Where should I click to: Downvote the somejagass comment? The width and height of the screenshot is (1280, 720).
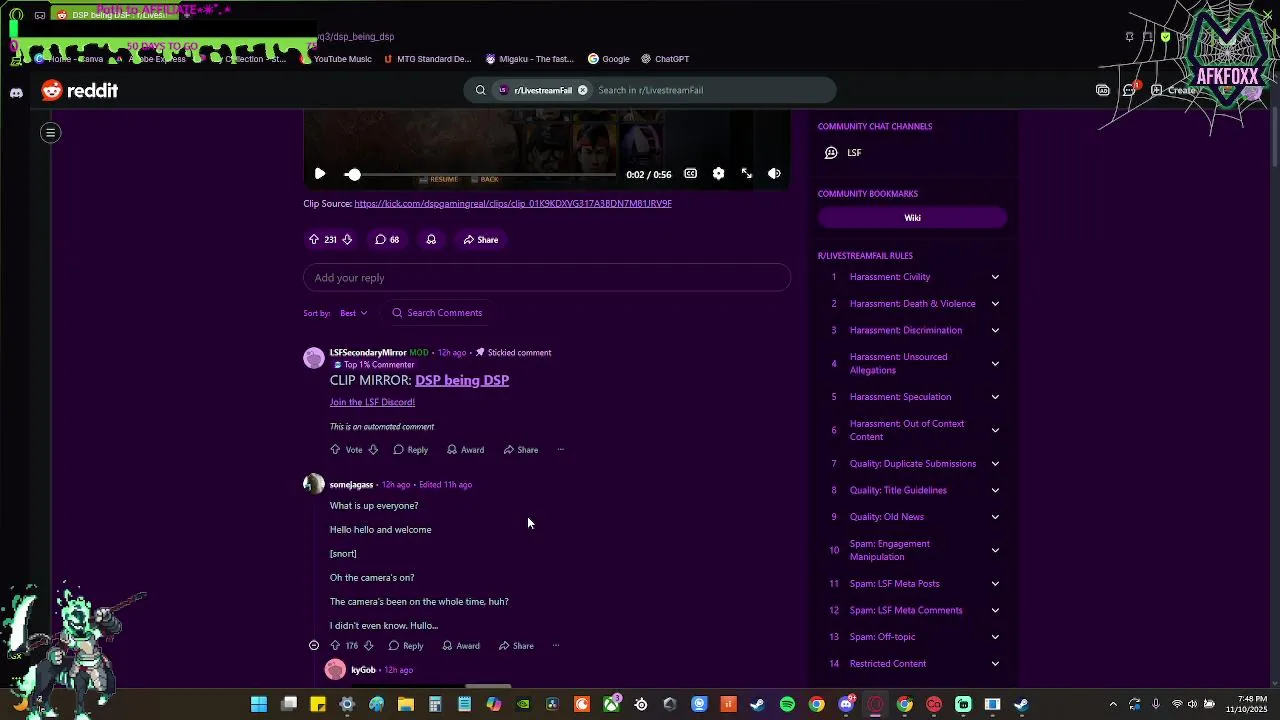pos(368,646)
